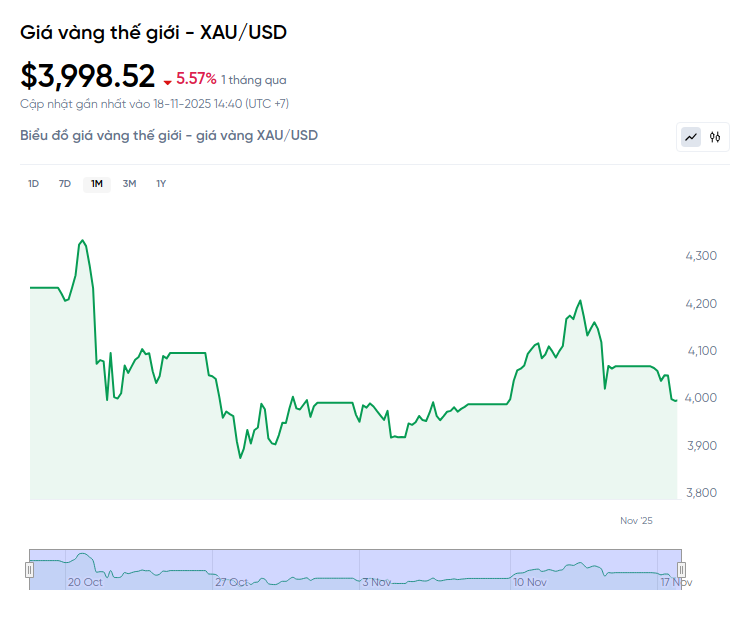Select the 1Y time range
The image size is (750, 634).
pyautogui.click(x=161, y=183)
